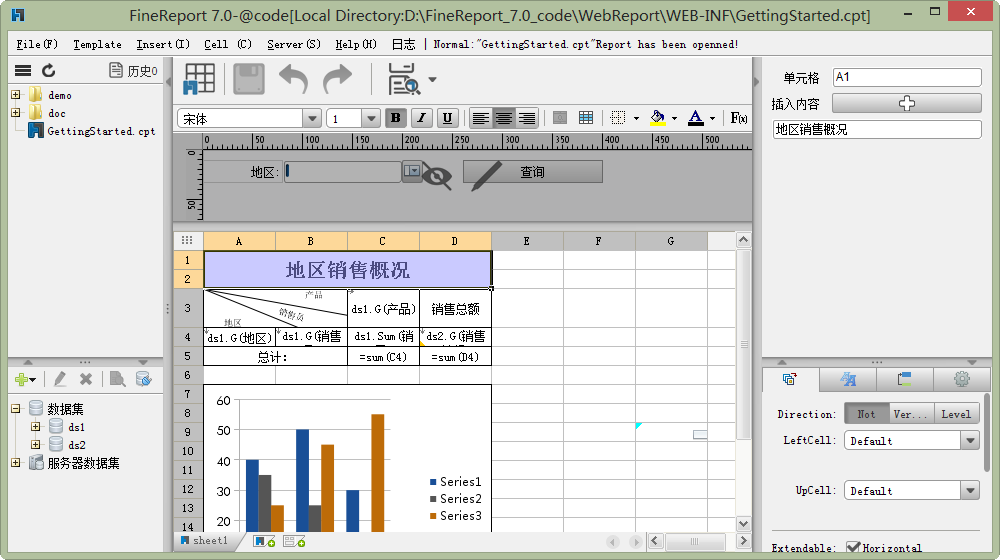Expand the 服务器数据集 node
Screen dimensions: 1000x560
[x=15, y=462]
